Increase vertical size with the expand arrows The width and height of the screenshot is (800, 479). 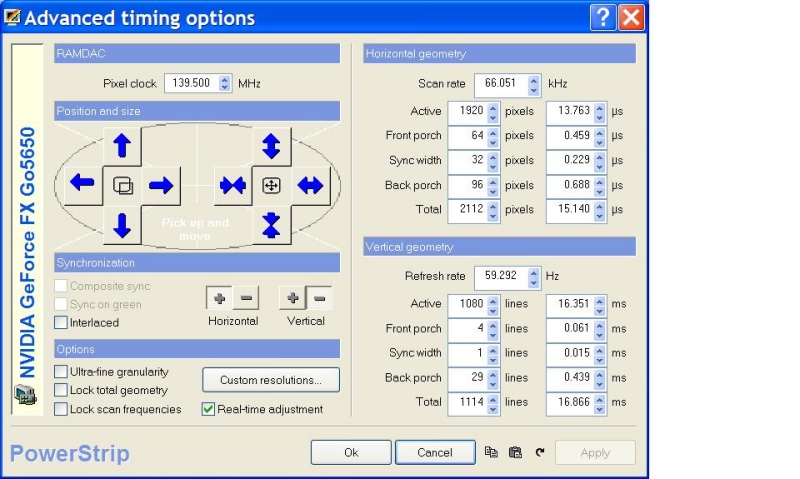click(271, 146)
